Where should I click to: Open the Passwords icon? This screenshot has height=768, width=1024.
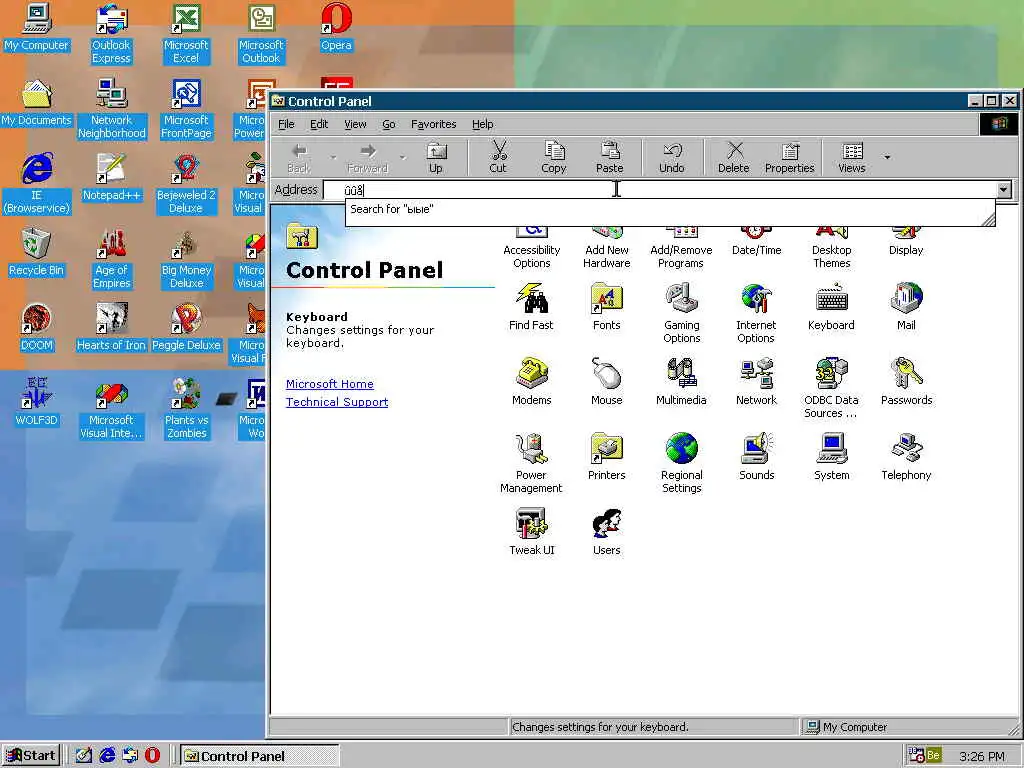pos(906,382)
